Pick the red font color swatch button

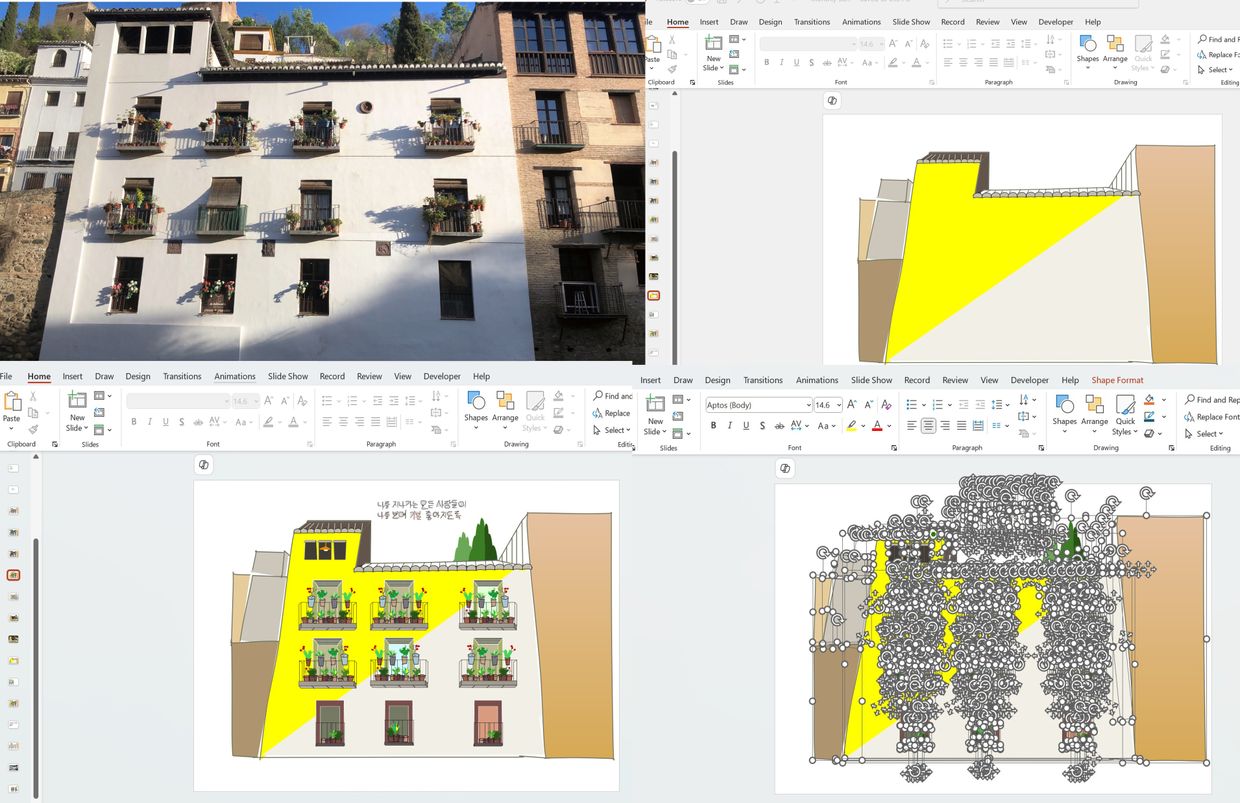[x=876, y=426]
